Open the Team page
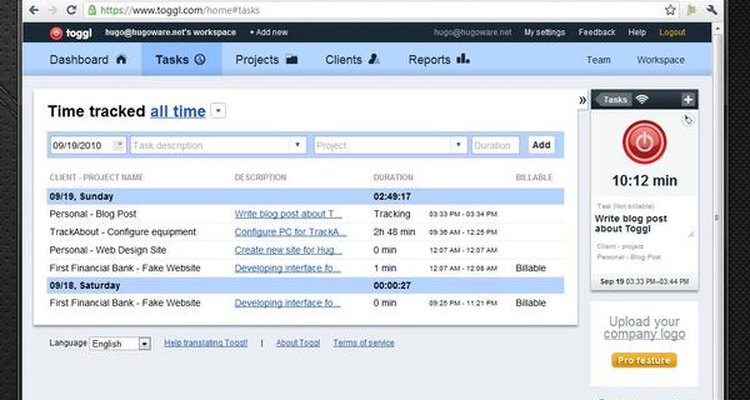The width and height of the screenshot is (750, 400). tap(598, 60)
